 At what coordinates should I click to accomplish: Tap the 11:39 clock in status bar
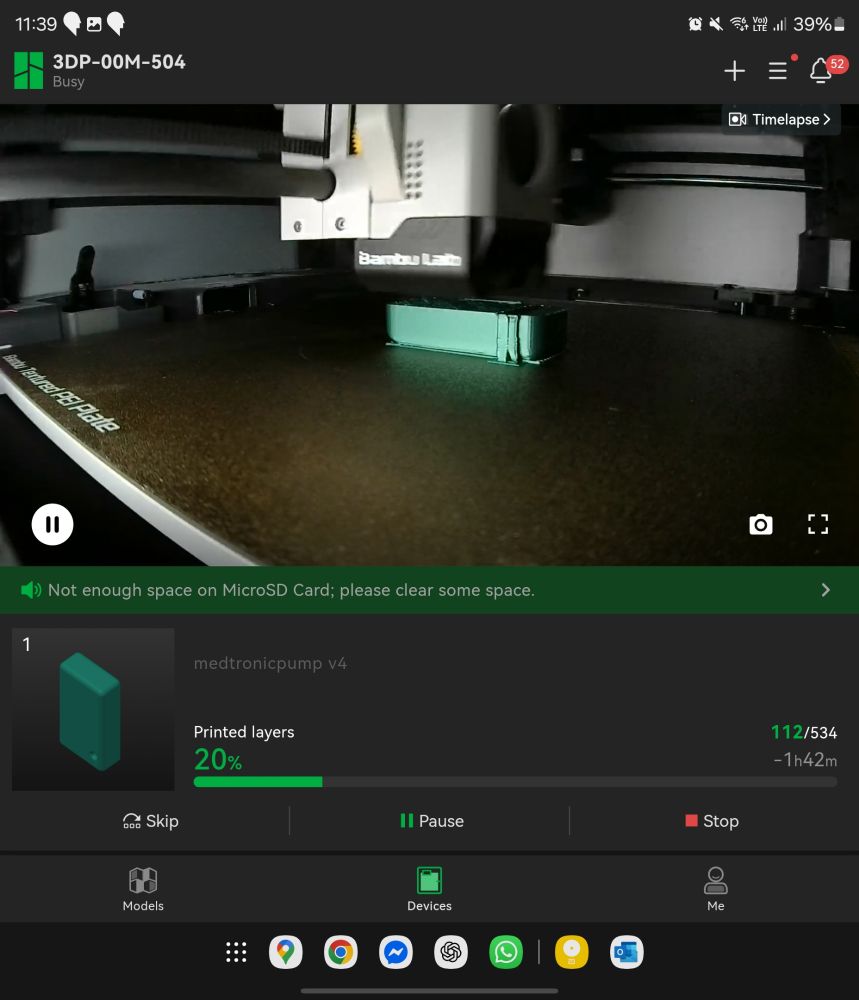coord(36,24)
